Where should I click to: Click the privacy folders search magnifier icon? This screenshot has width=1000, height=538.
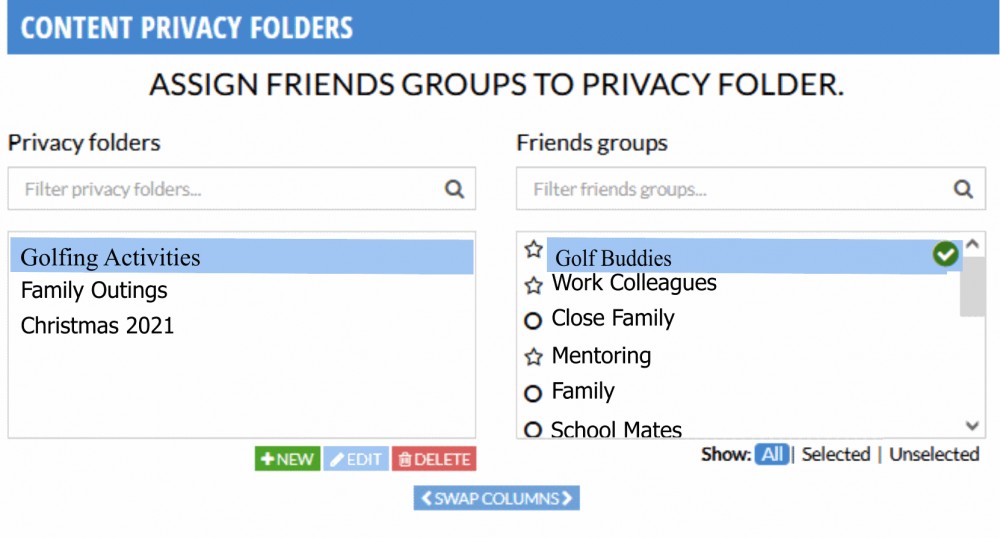click(454, 189)
